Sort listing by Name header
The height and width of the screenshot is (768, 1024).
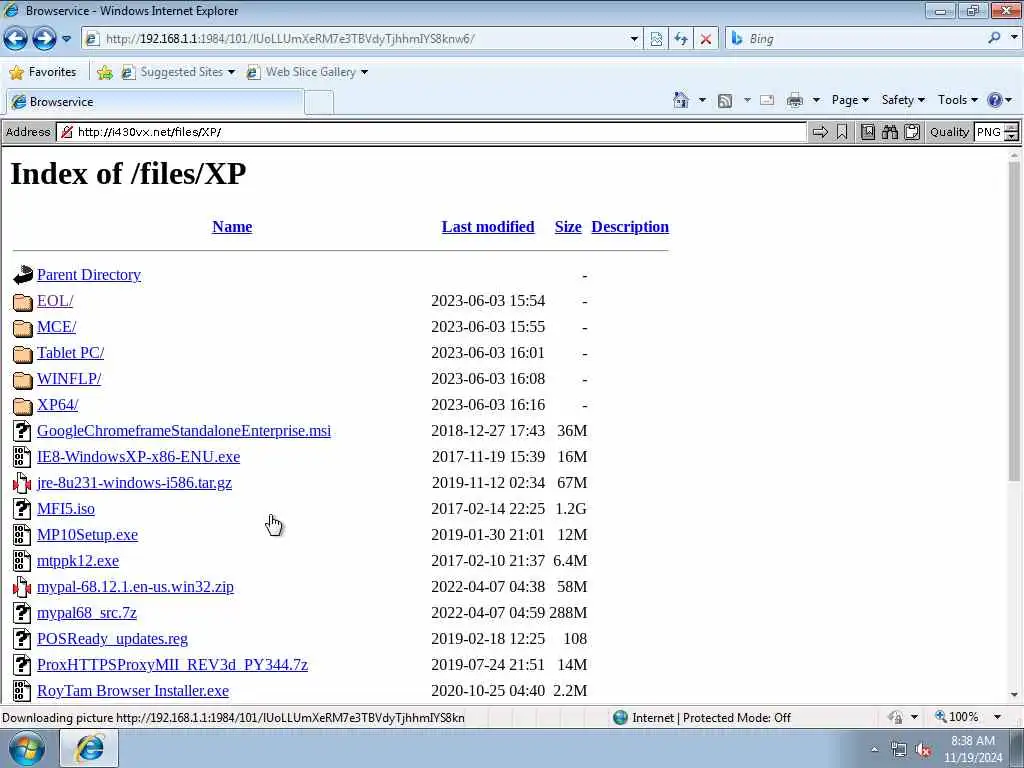click(232, 227)
